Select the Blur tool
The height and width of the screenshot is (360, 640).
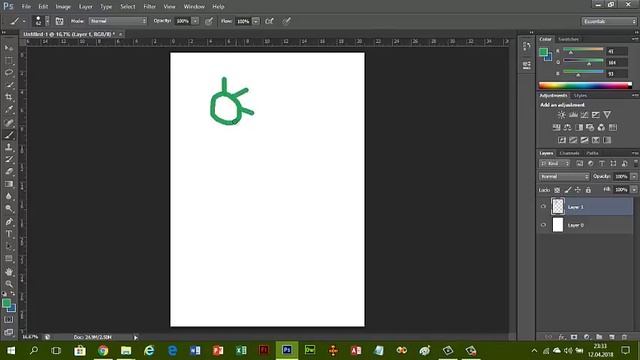pos(9,196)
